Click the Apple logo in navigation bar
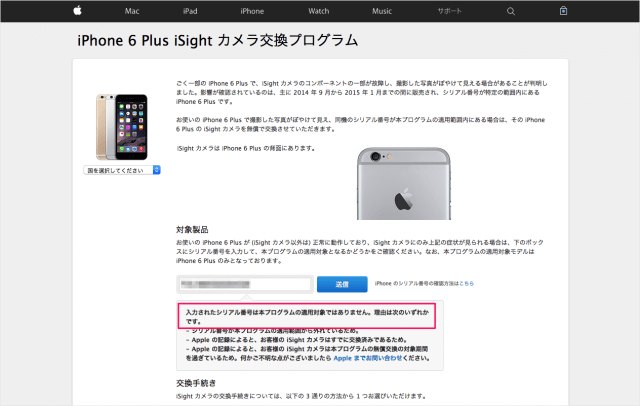This screenshot has height=406, width=640. pyautogui.click(x=77, y=11)
